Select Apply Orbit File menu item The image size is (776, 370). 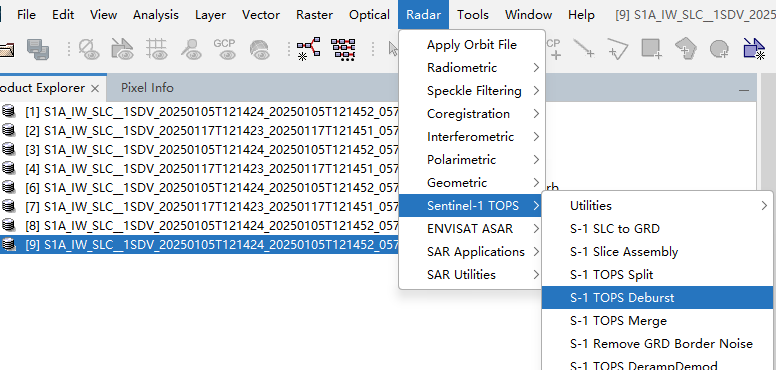coord(472,45)
